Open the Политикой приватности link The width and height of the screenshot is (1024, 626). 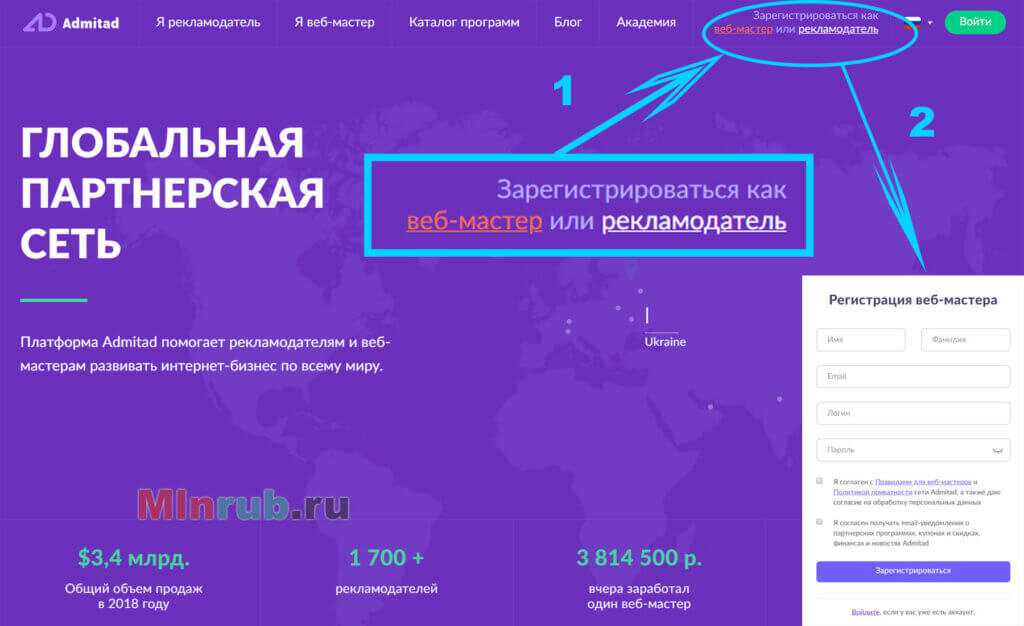click(x=872, y=492)
